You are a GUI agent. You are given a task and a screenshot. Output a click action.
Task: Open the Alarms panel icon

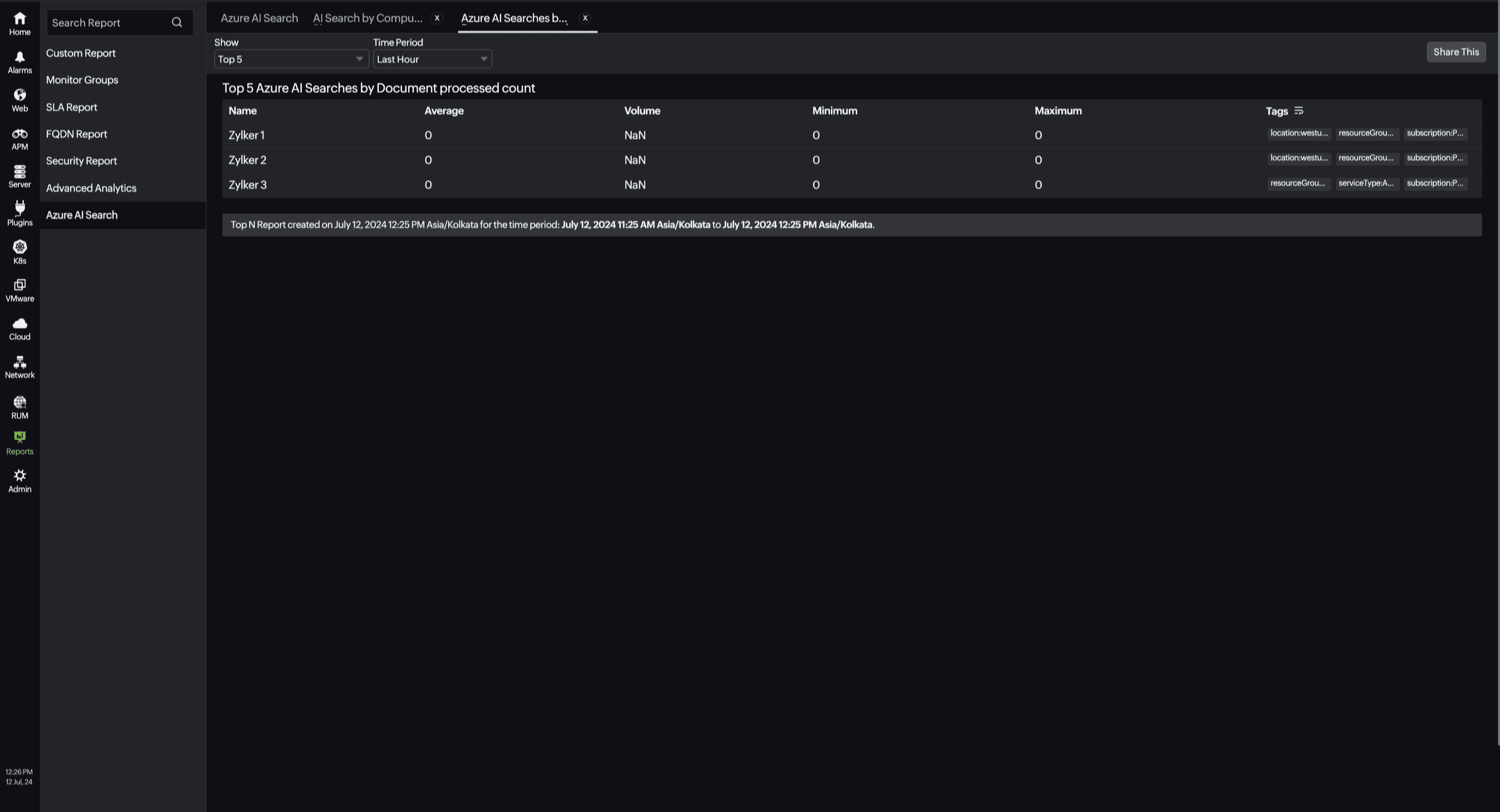pos(19,58)
